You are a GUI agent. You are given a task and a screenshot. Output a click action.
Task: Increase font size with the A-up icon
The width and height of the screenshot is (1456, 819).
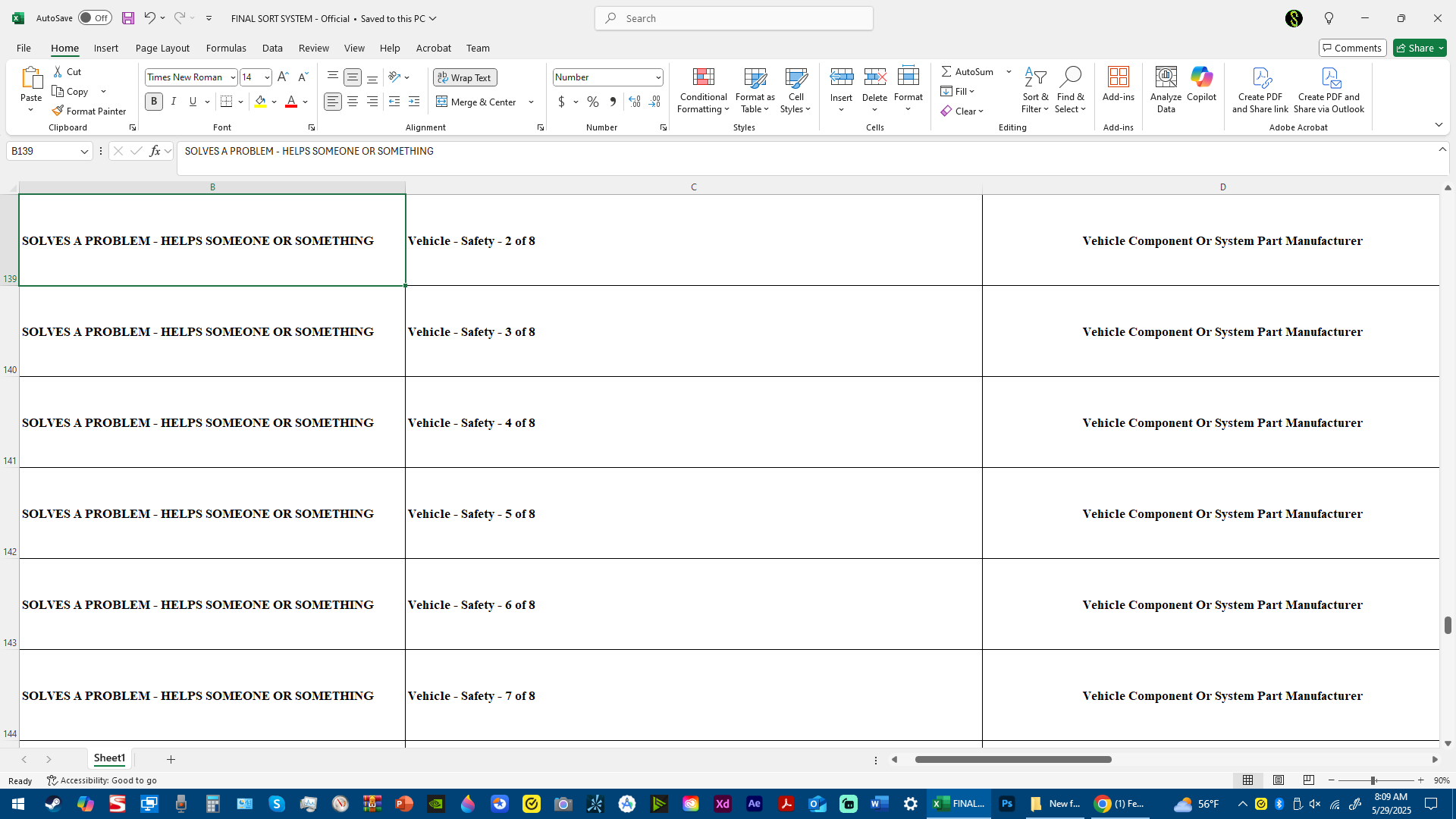(x=283, y=77)
